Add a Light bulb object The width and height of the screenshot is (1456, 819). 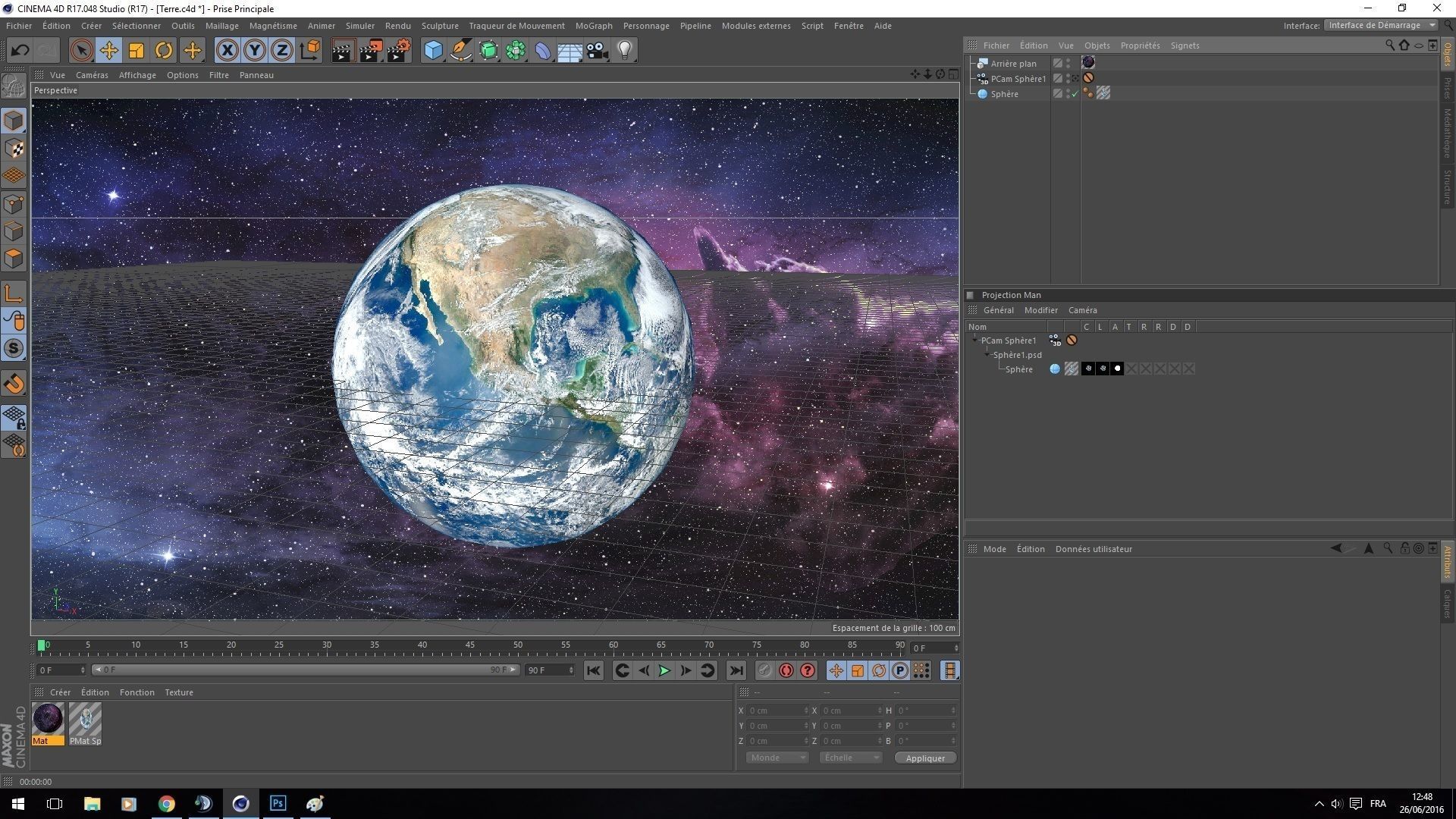click(625, 51)
